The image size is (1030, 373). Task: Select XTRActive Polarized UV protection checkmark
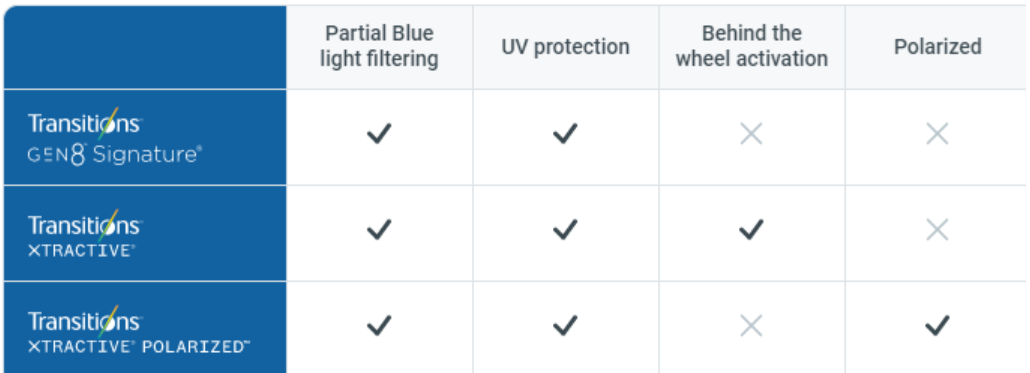point(565,326)
